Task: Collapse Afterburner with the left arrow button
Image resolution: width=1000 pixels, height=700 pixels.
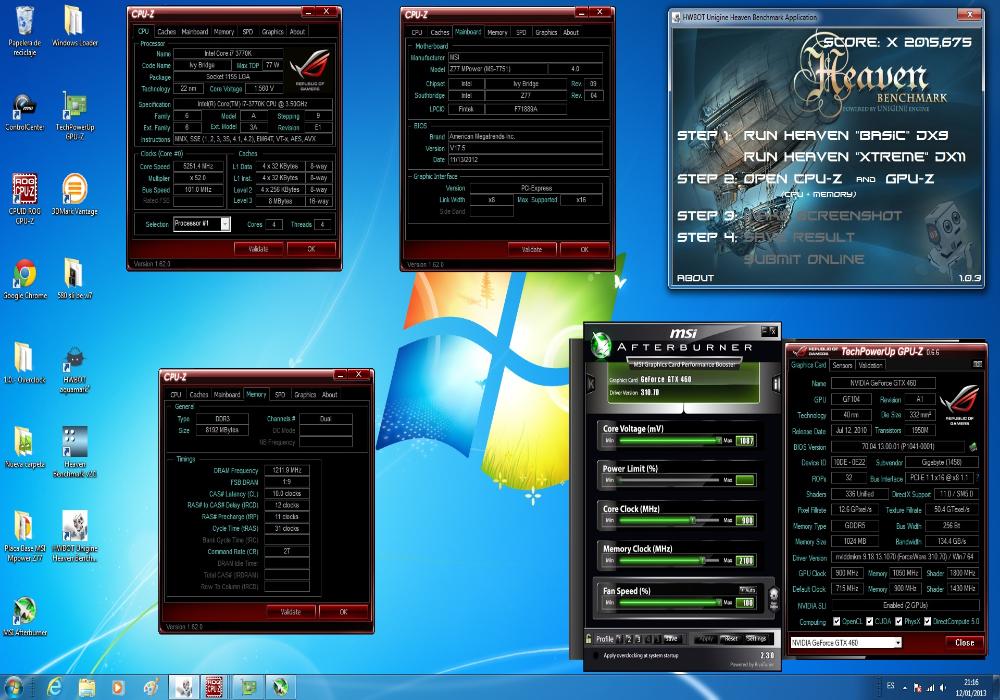Action: tap(590, 383)
